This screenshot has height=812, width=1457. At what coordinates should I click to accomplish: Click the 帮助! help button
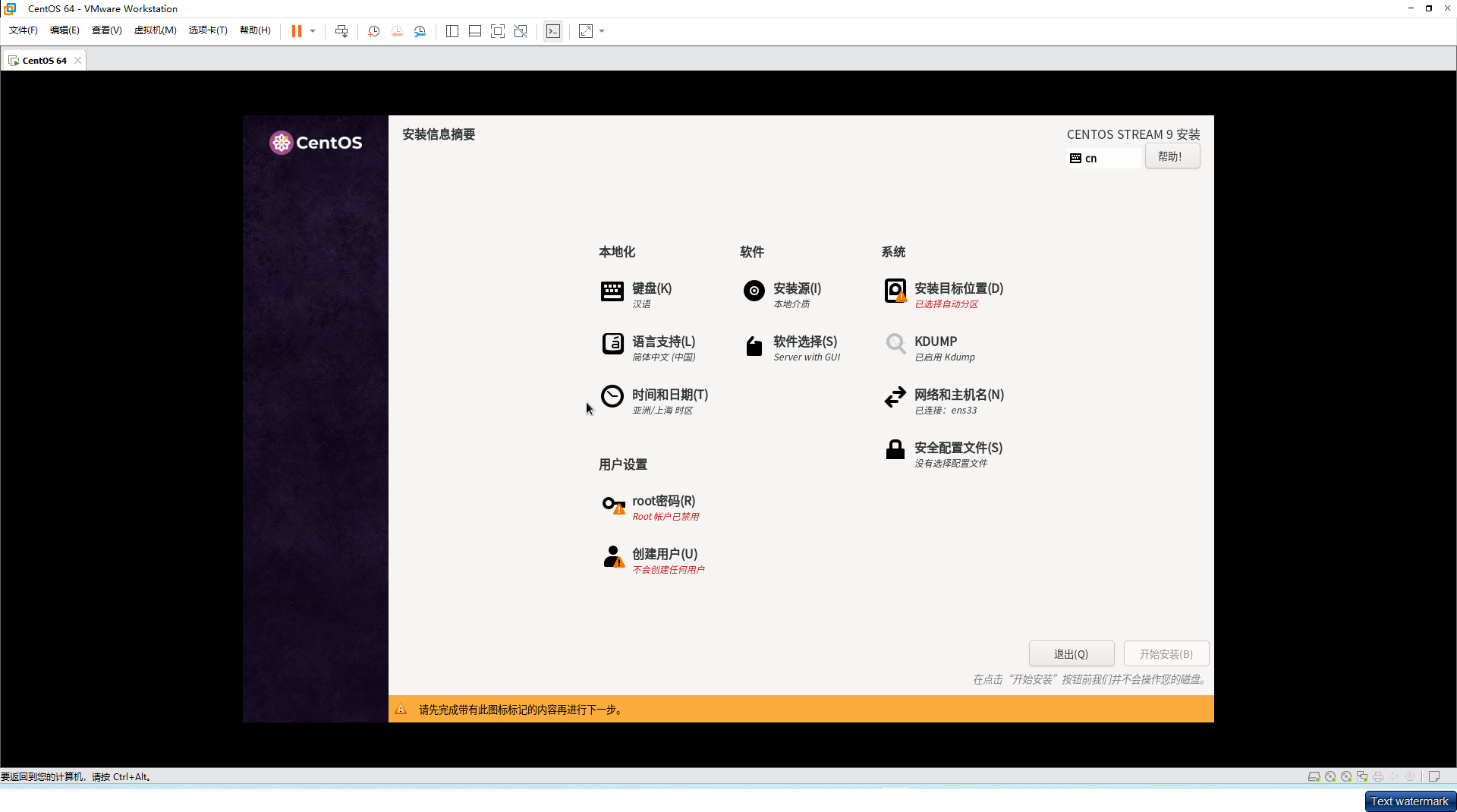[1172, 156]
